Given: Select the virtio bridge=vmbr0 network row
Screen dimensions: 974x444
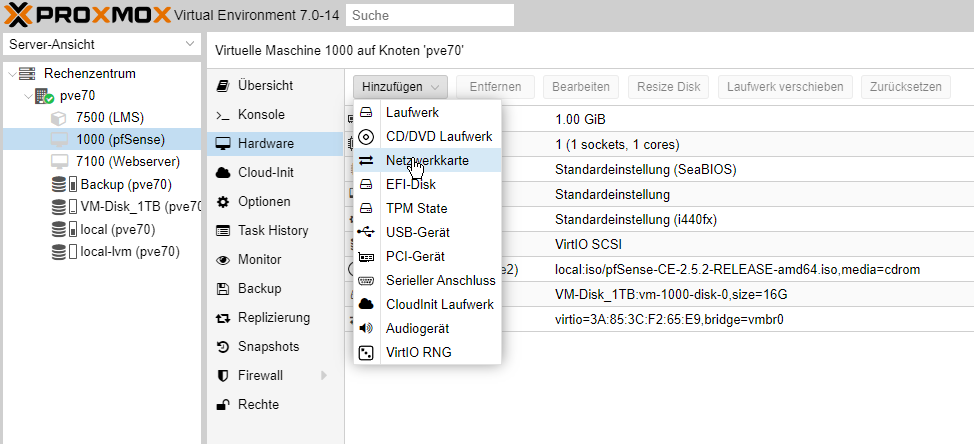Looking at the screenshot, I should (x=659, y=319).
